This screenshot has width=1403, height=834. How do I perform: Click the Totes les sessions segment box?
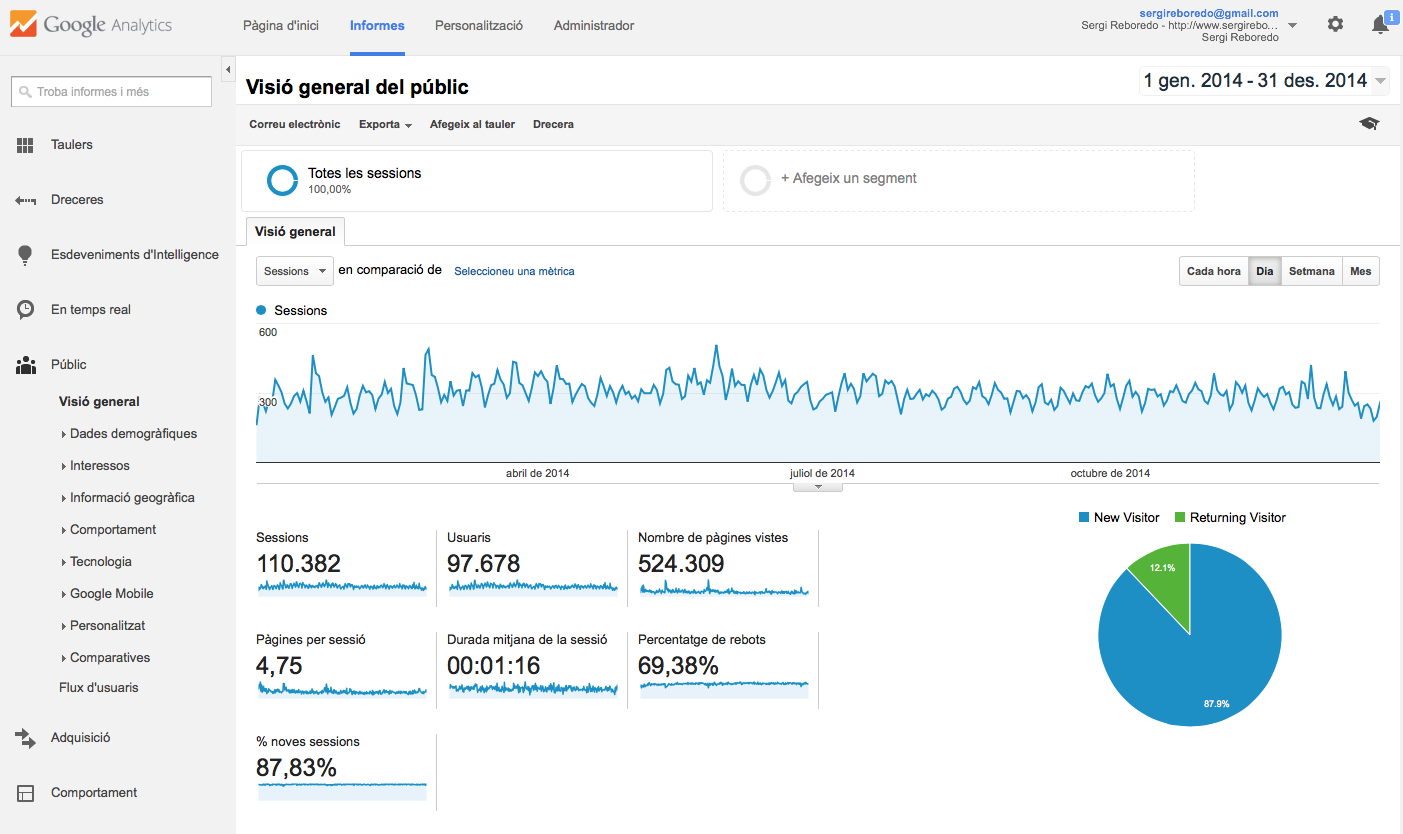[477, 181]
